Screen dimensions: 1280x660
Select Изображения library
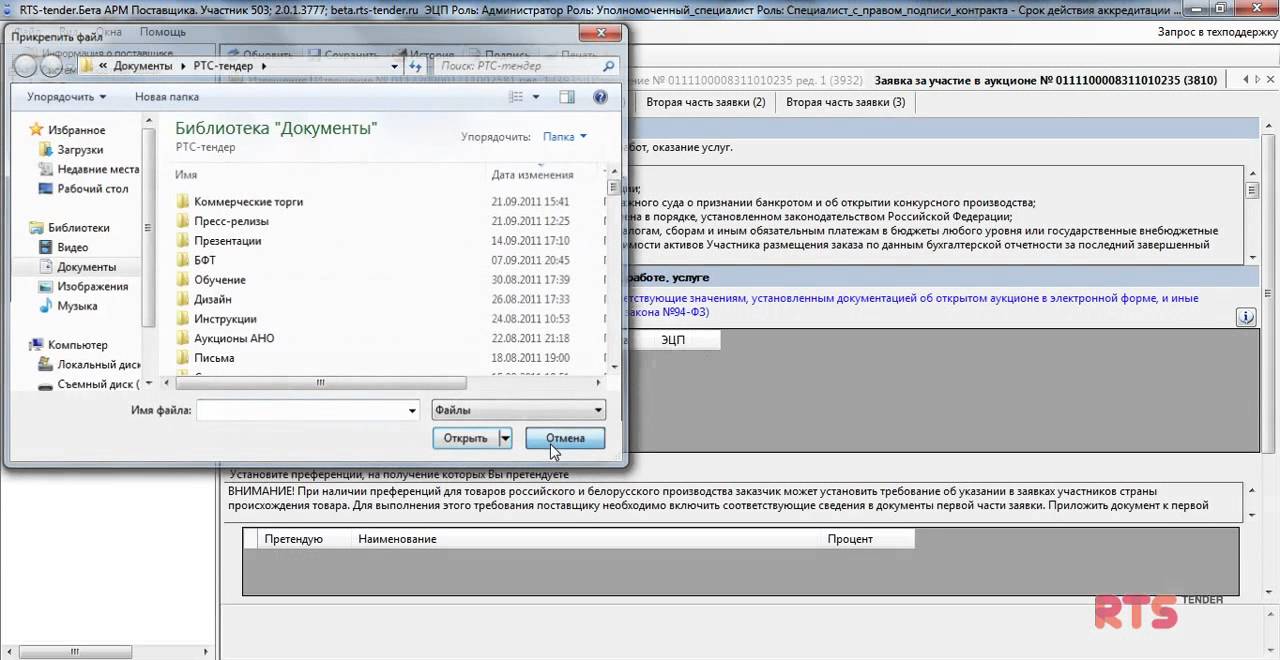pos(92,286)
